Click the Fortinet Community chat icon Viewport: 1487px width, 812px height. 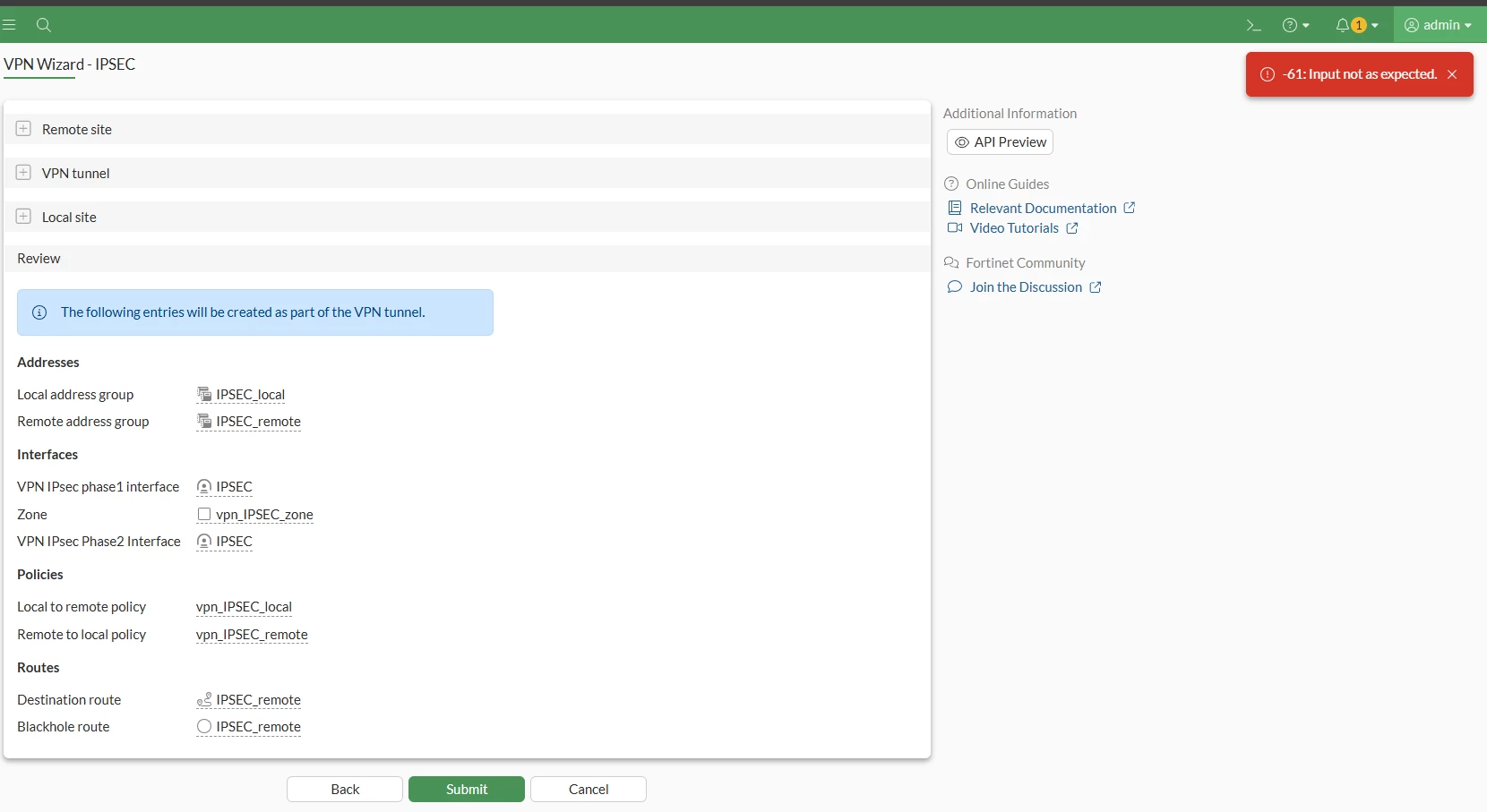coord(951,262)
